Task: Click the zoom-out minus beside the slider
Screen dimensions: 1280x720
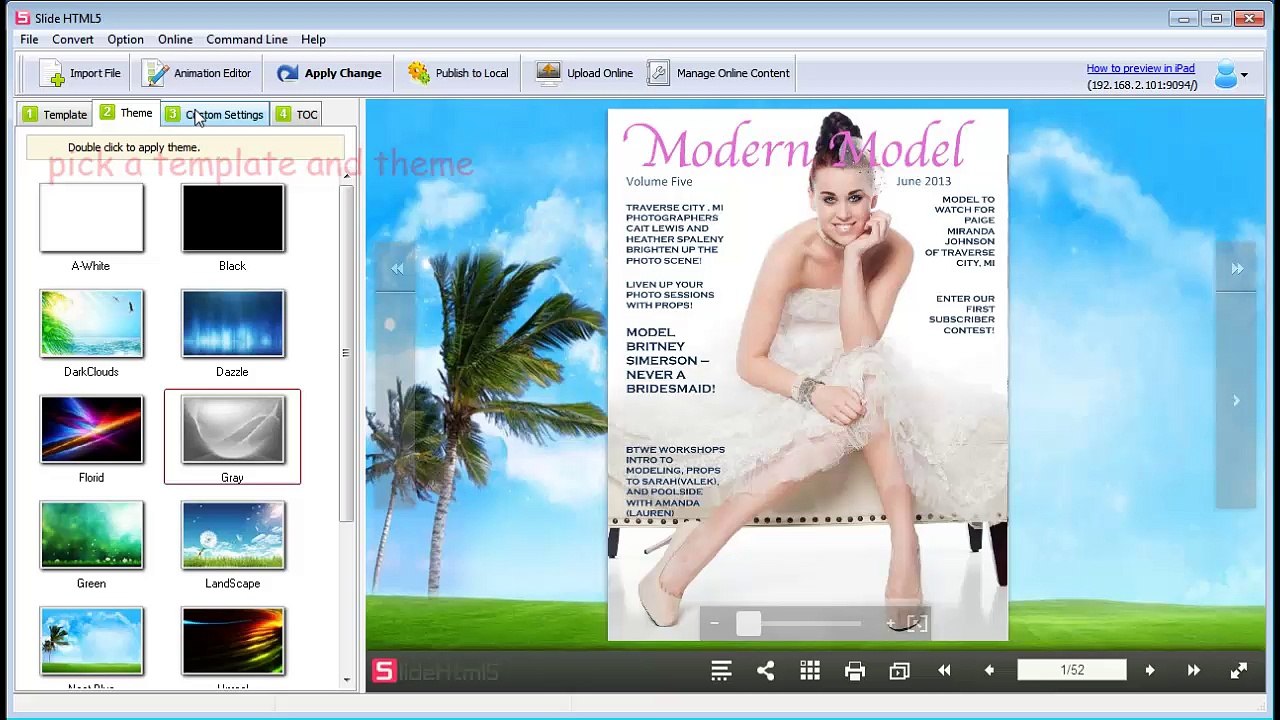Action: 714,624
